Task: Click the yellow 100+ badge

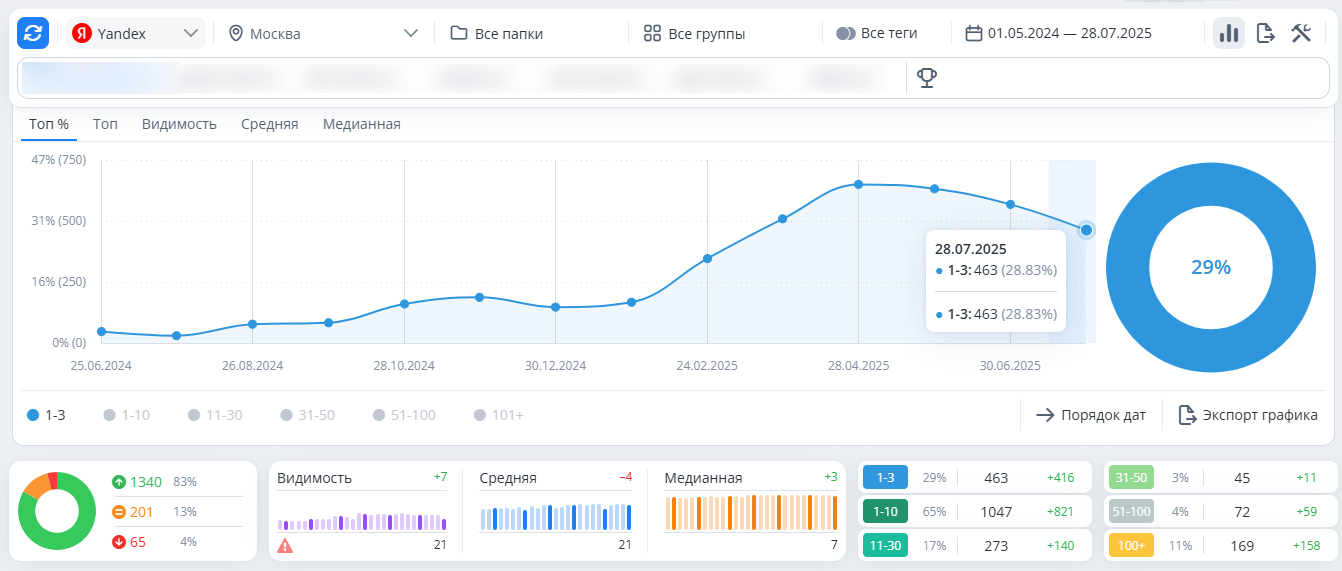Action: 1131,546
